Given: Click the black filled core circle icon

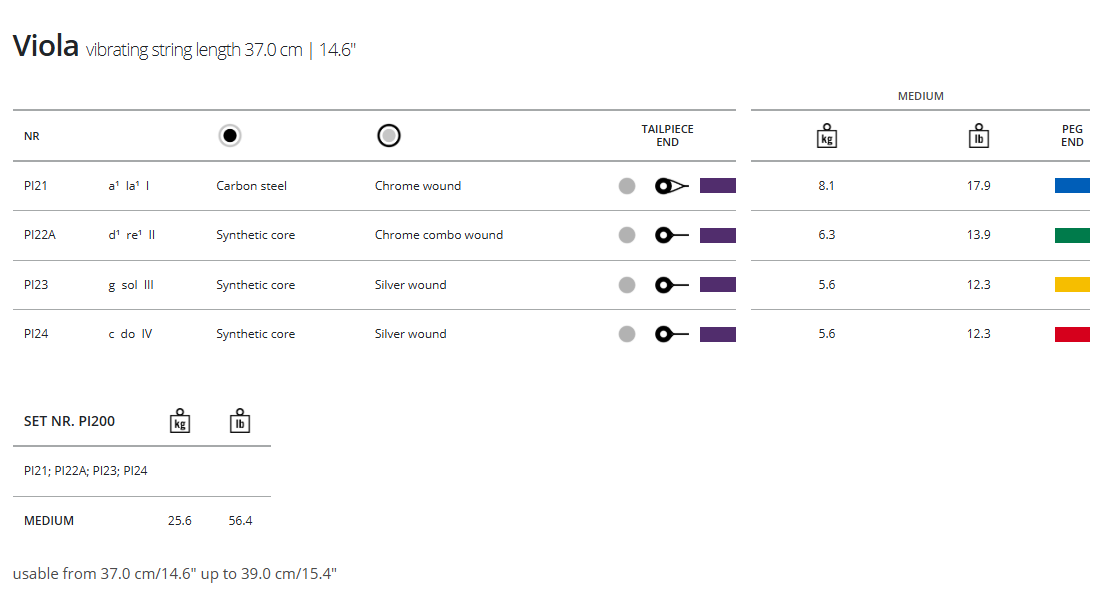Looking at the screenshot, I should pos(230,136).
